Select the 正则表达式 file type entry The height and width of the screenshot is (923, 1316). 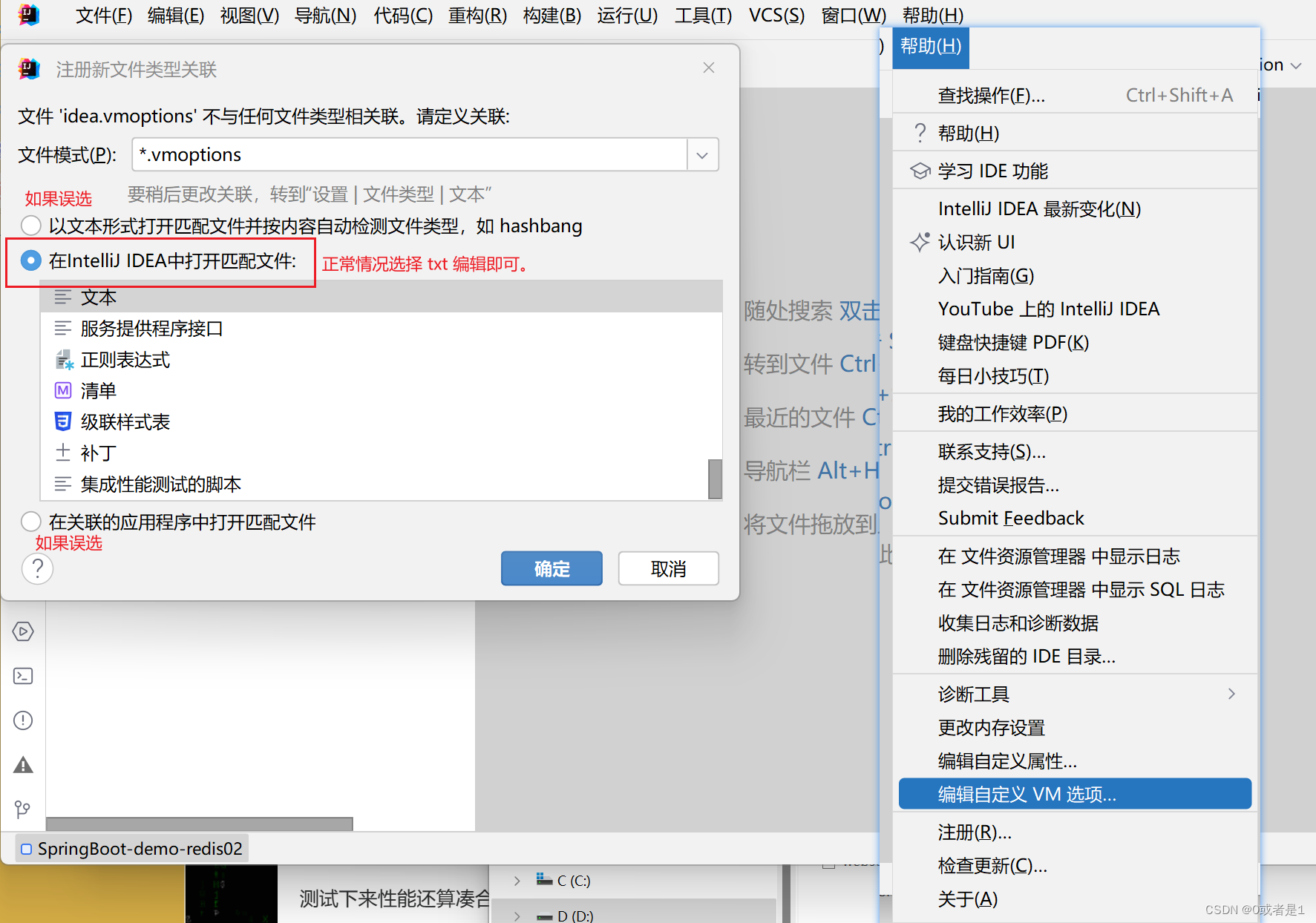pyautogui.click(x=125, y=359)
